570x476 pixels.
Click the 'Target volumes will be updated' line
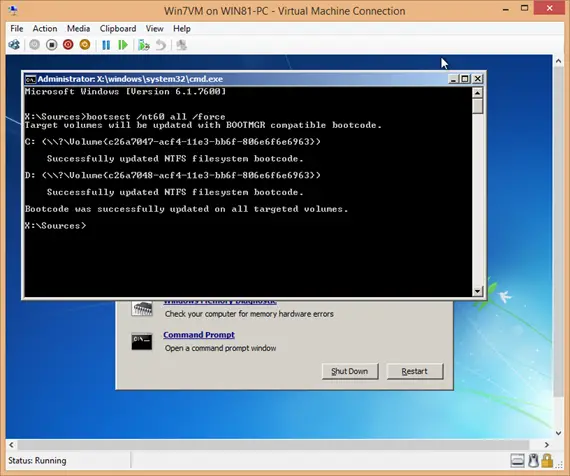coord(203,125)
